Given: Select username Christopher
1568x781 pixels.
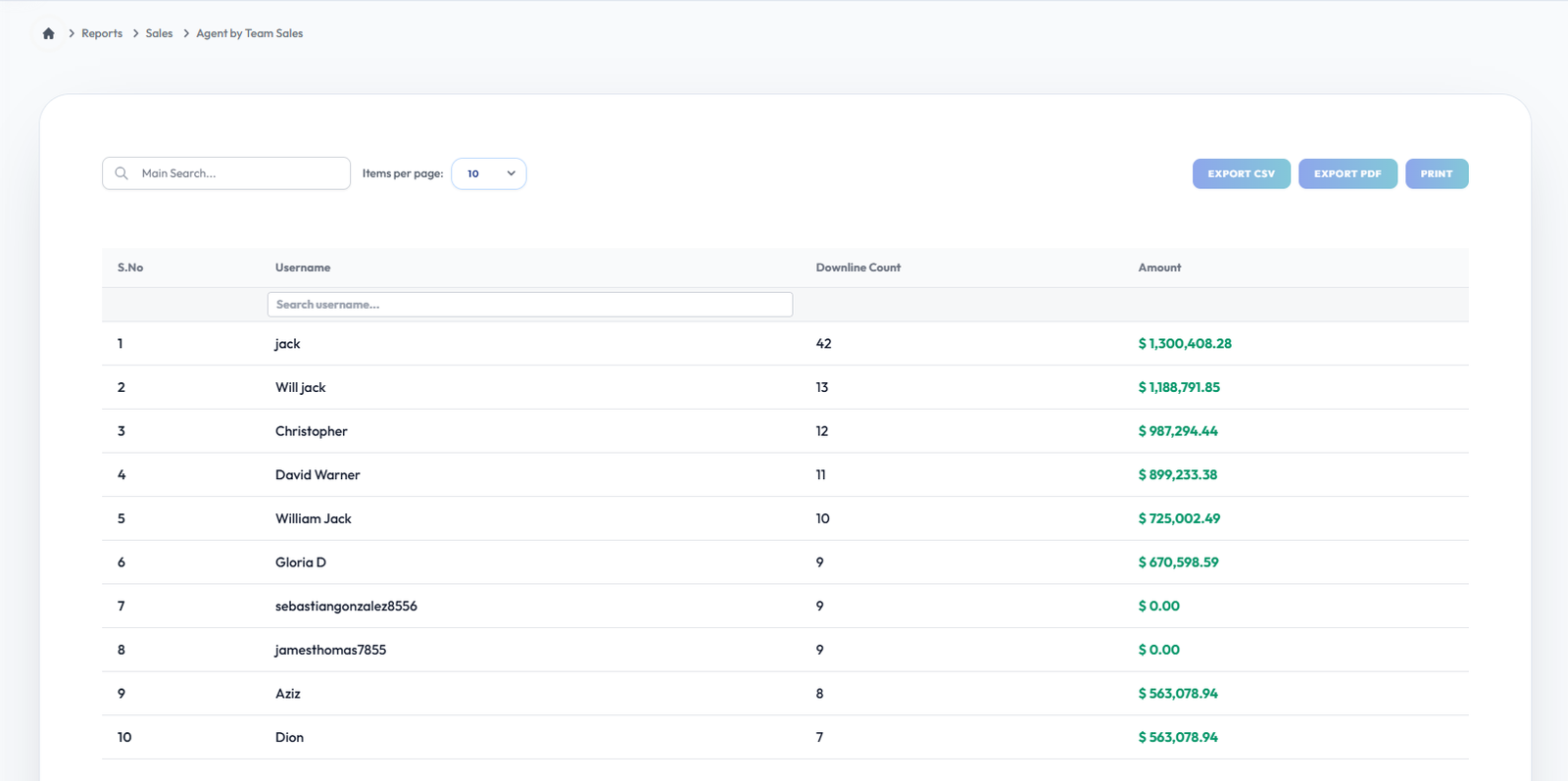Looking at the screenshot, I should click(312, 431).
